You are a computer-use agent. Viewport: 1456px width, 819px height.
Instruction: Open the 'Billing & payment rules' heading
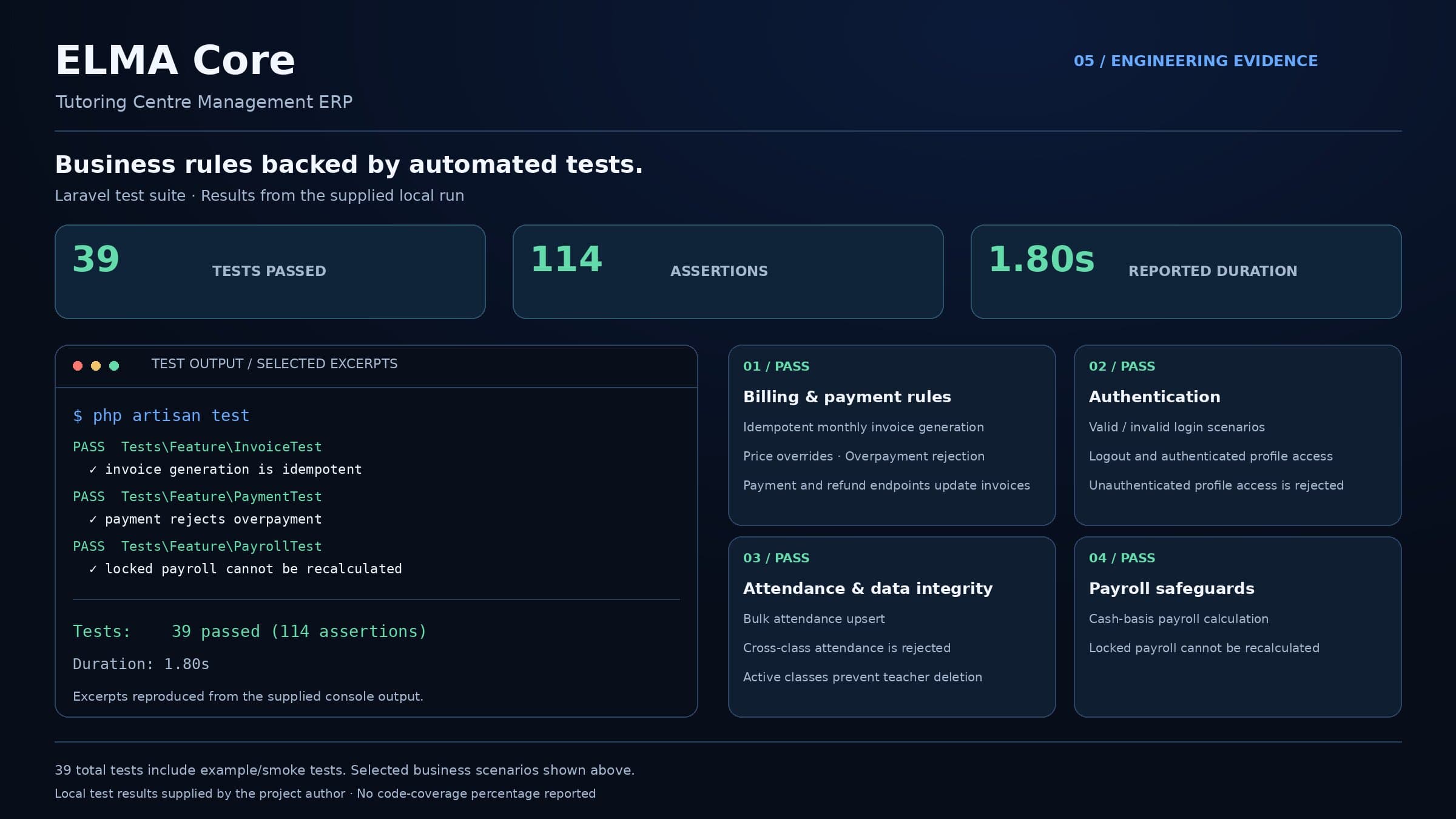click(x=847, y=397)
